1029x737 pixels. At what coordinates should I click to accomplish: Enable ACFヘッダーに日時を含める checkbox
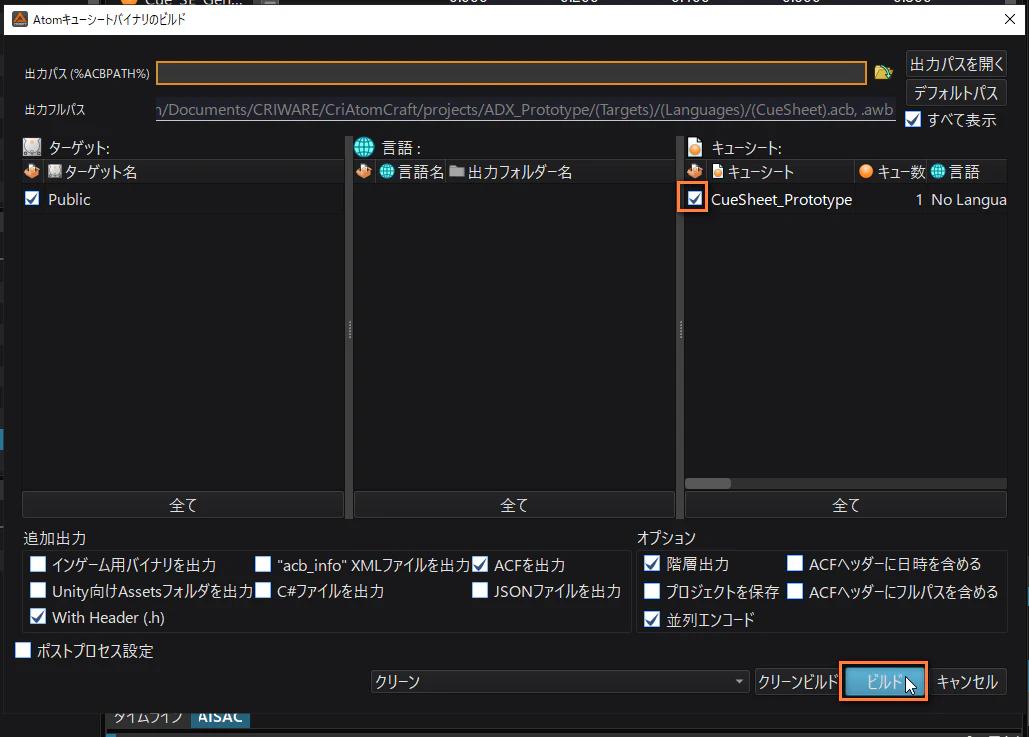click(x=795, y=563)
